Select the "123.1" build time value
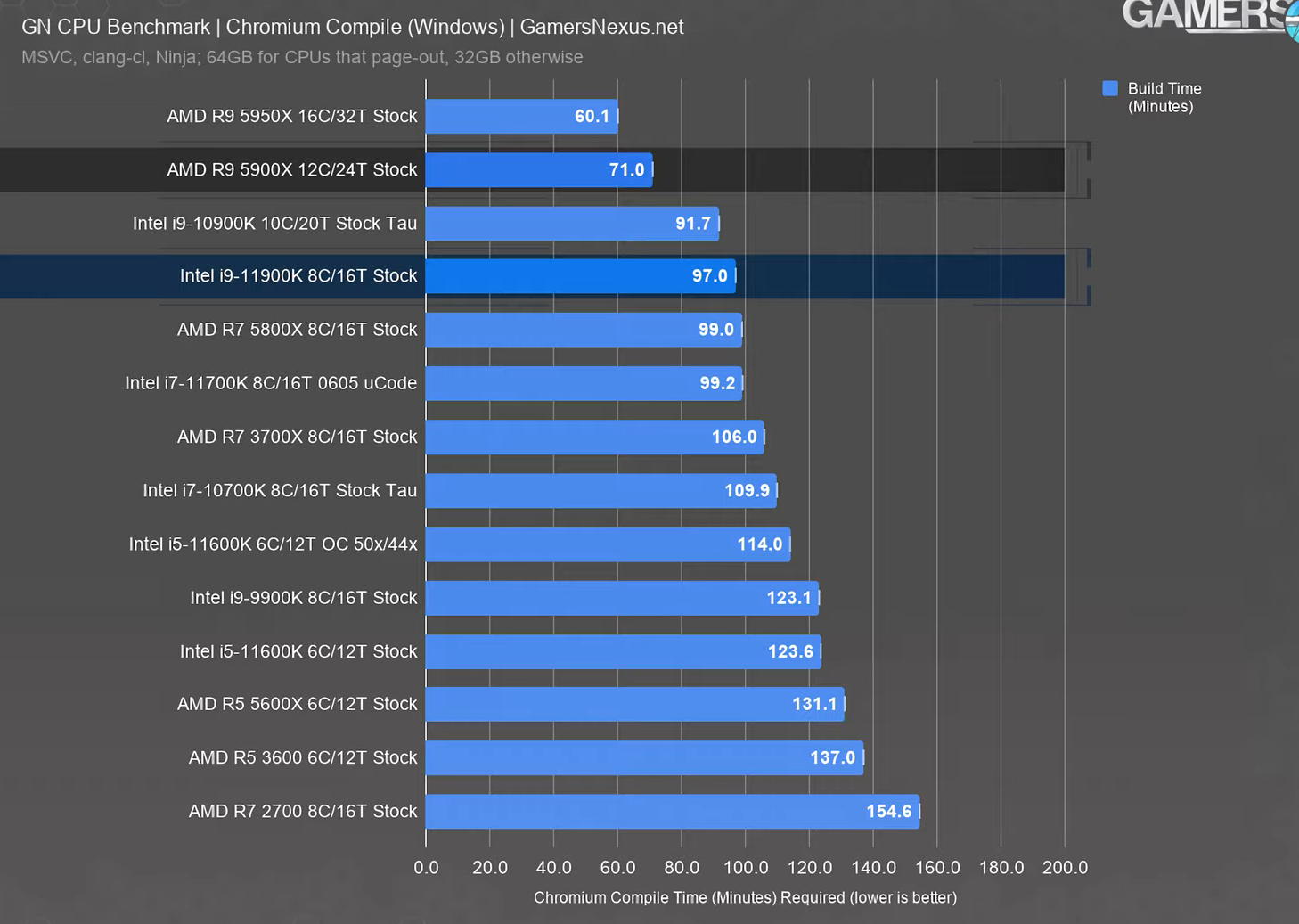 tap(789, 597)
